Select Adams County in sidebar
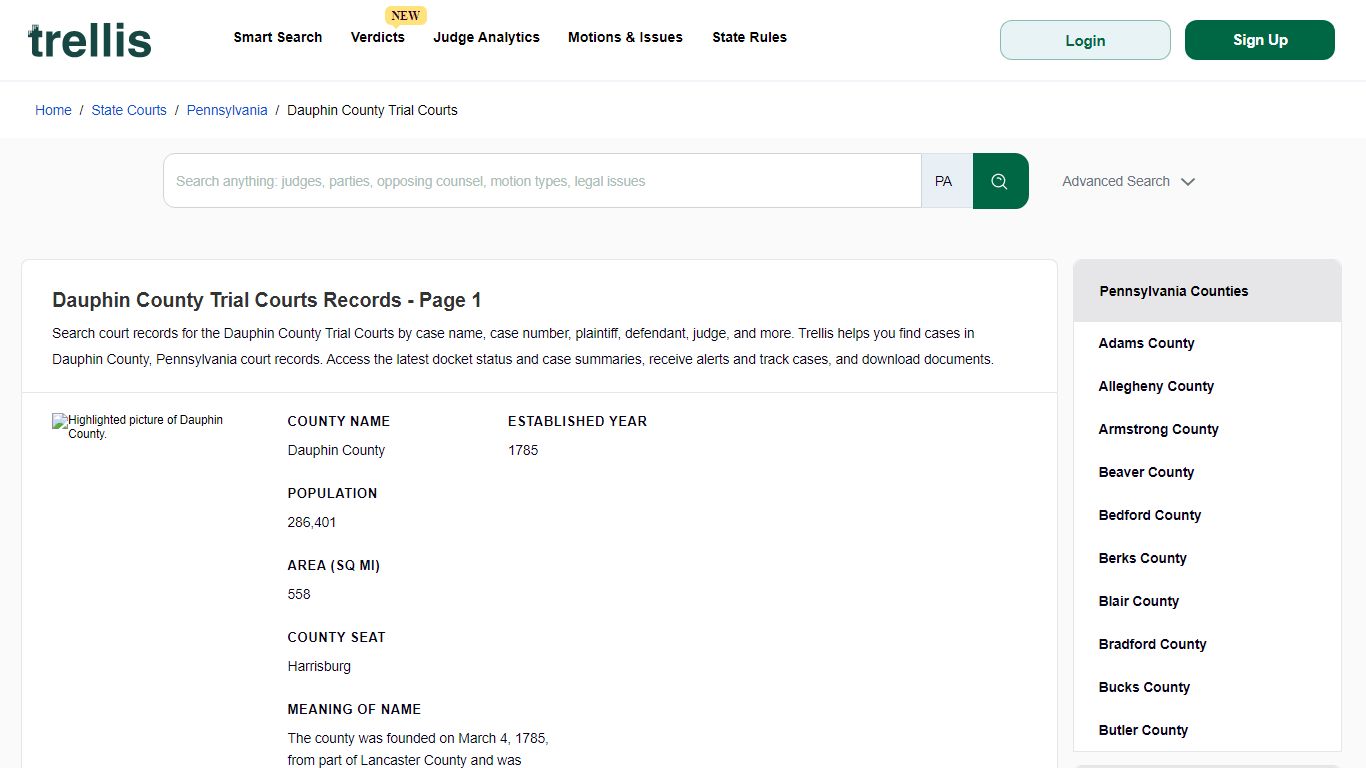Viewport: 1366px width, 768px height. [x=1147, y=343]
